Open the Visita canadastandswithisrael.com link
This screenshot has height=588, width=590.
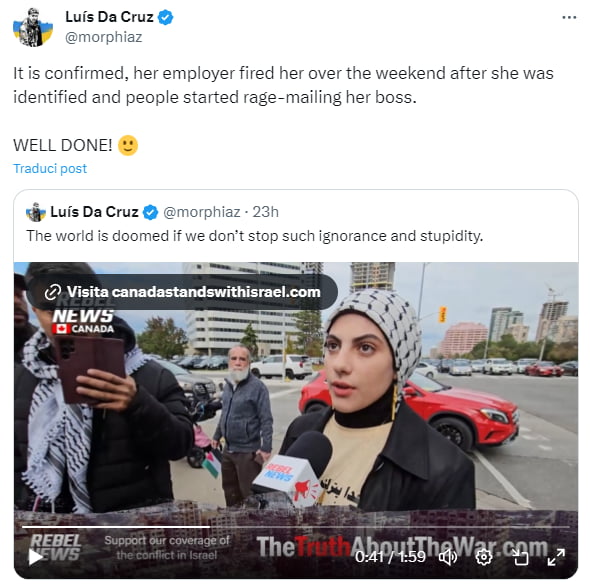(x=182, y=292)
